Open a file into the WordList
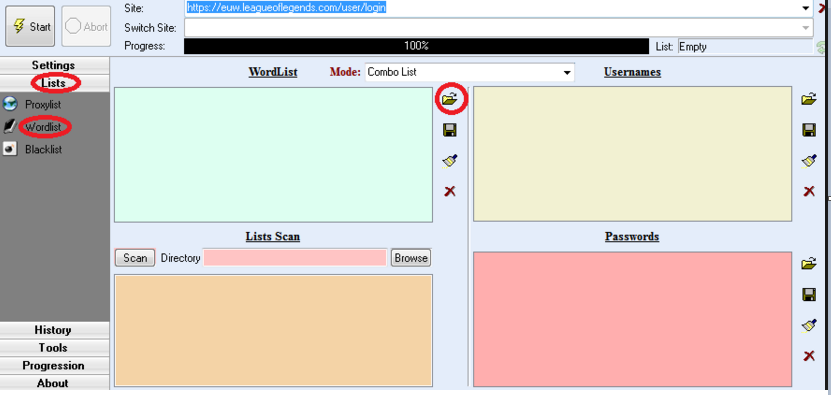This screenshot has height=395, width=831. pos(449,99)
